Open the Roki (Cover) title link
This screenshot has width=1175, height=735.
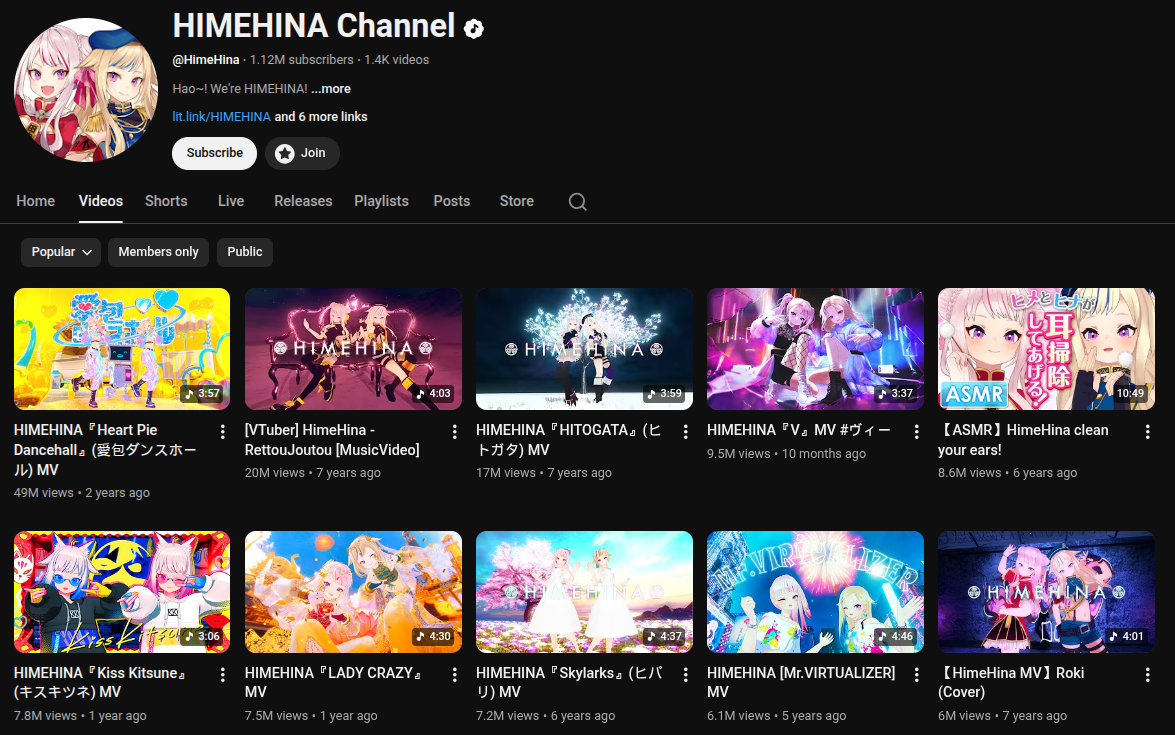[x=1012, y=683]
